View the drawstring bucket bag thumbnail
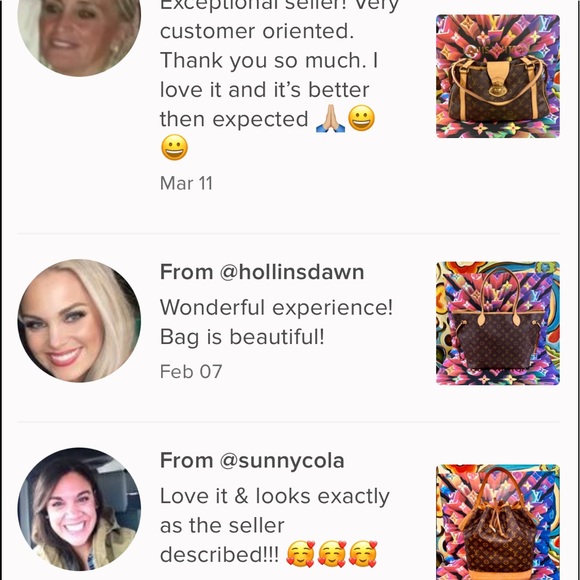The image size is (580, 580). click(498, 522)
